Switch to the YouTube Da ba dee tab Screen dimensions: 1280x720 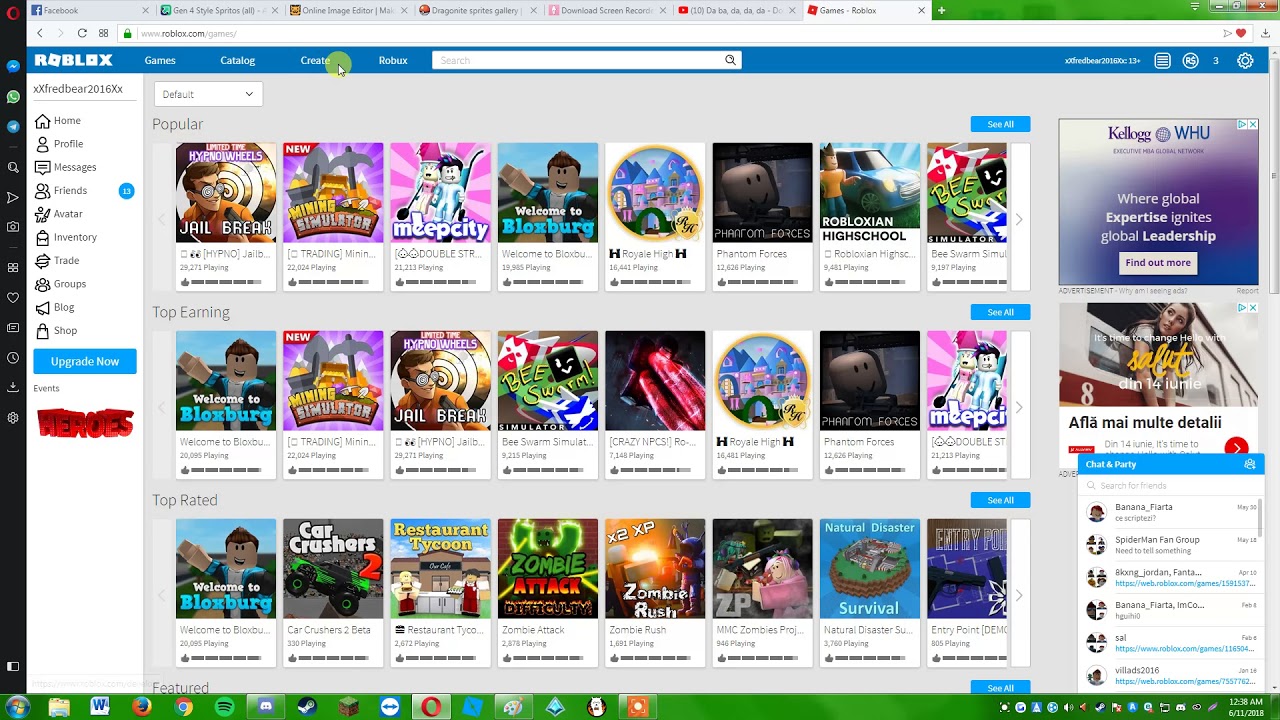(735, 10)
